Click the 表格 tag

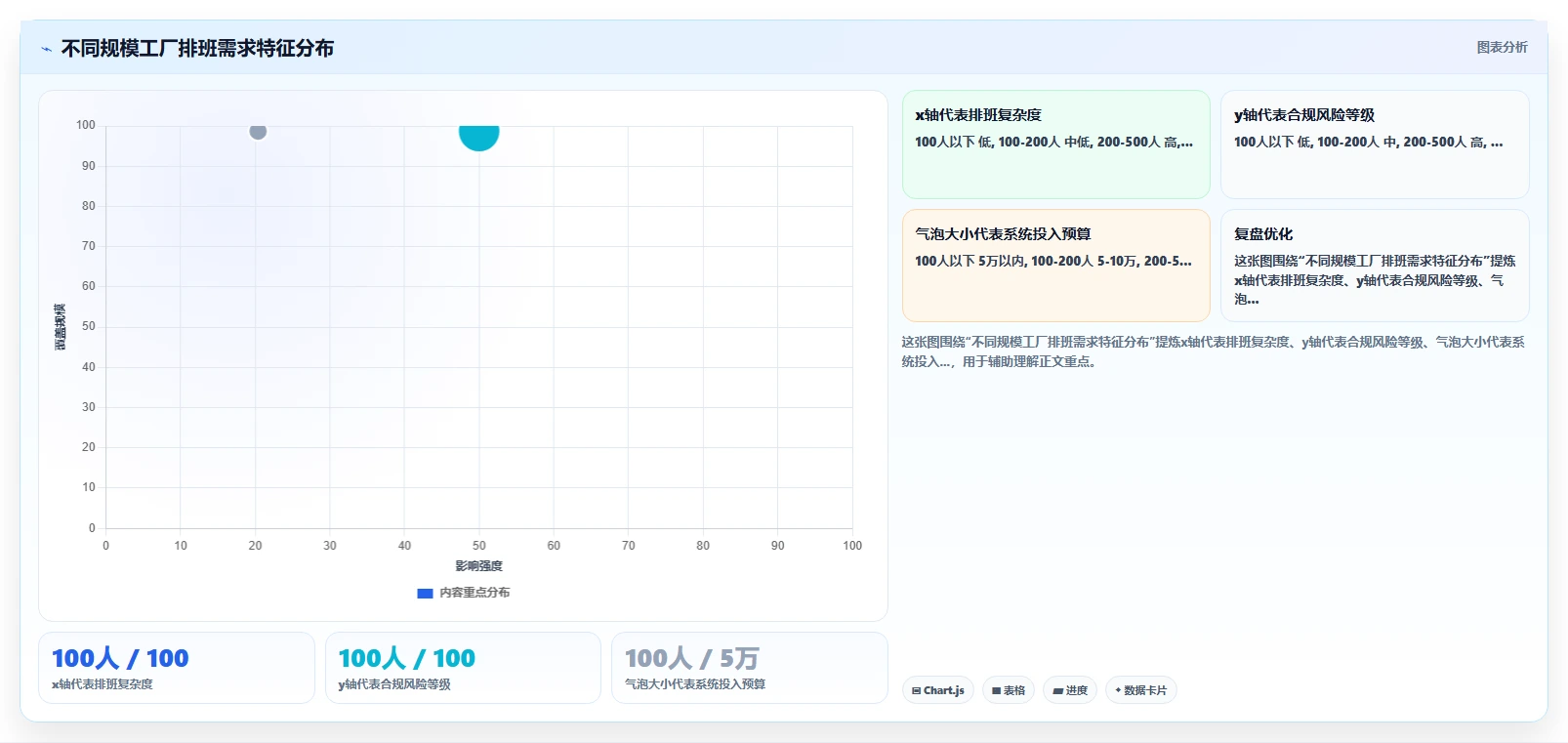pos(1009,690)
